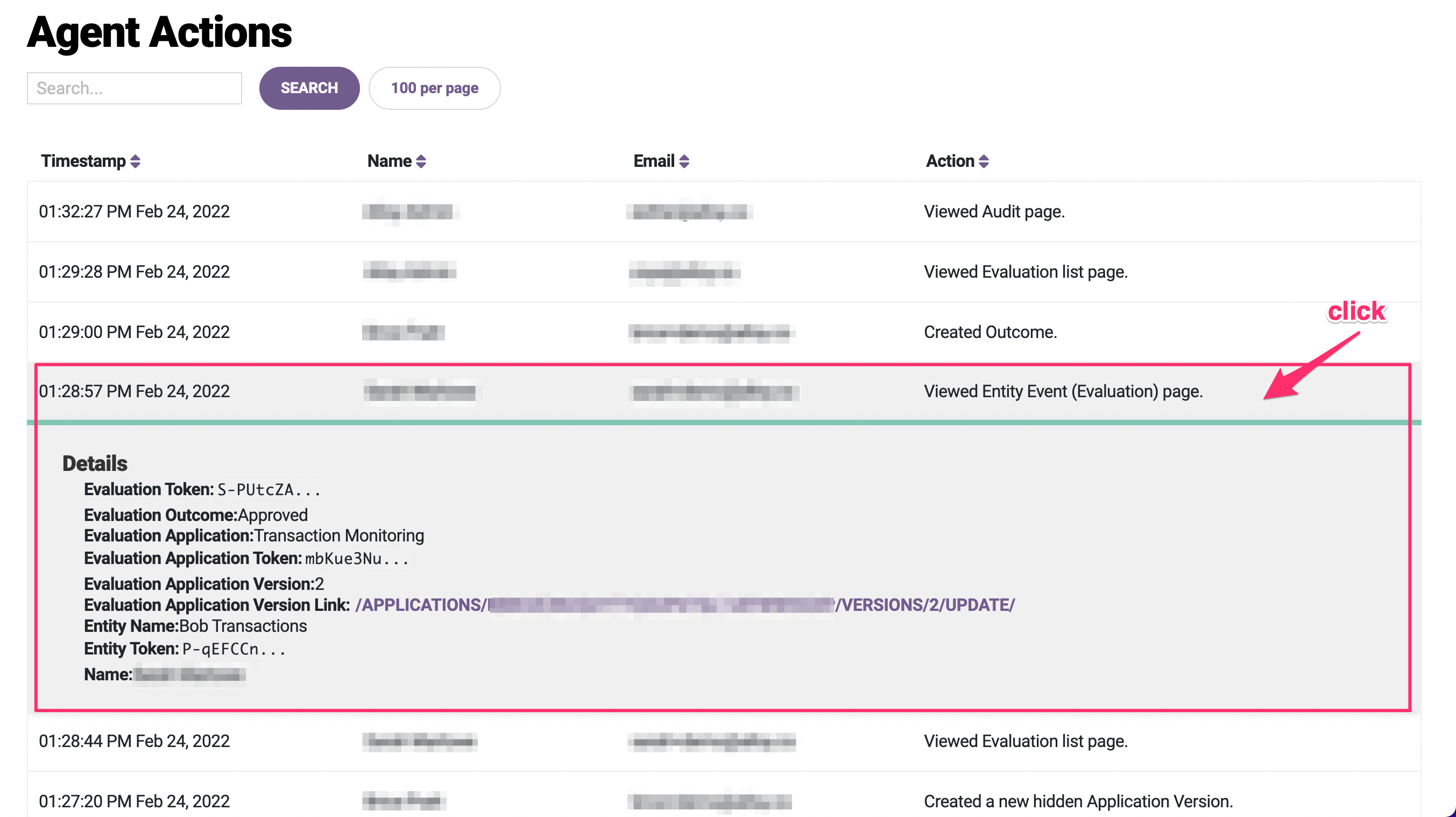1456x817 pixels.
Task: Sort table by the Timestamp header label
Action: point(83,161)
